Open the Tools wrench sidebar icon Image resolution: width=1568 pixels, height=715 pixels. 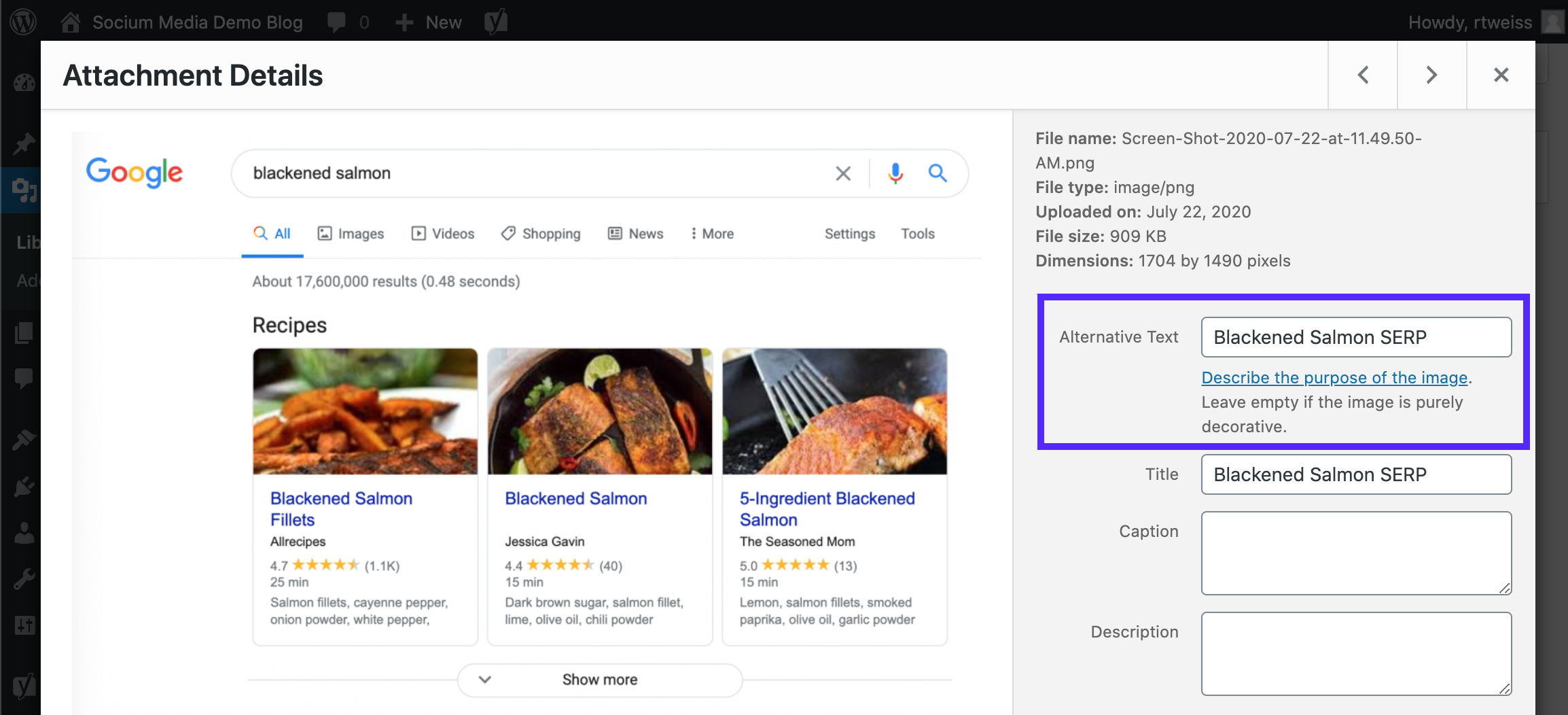point(24,579)
